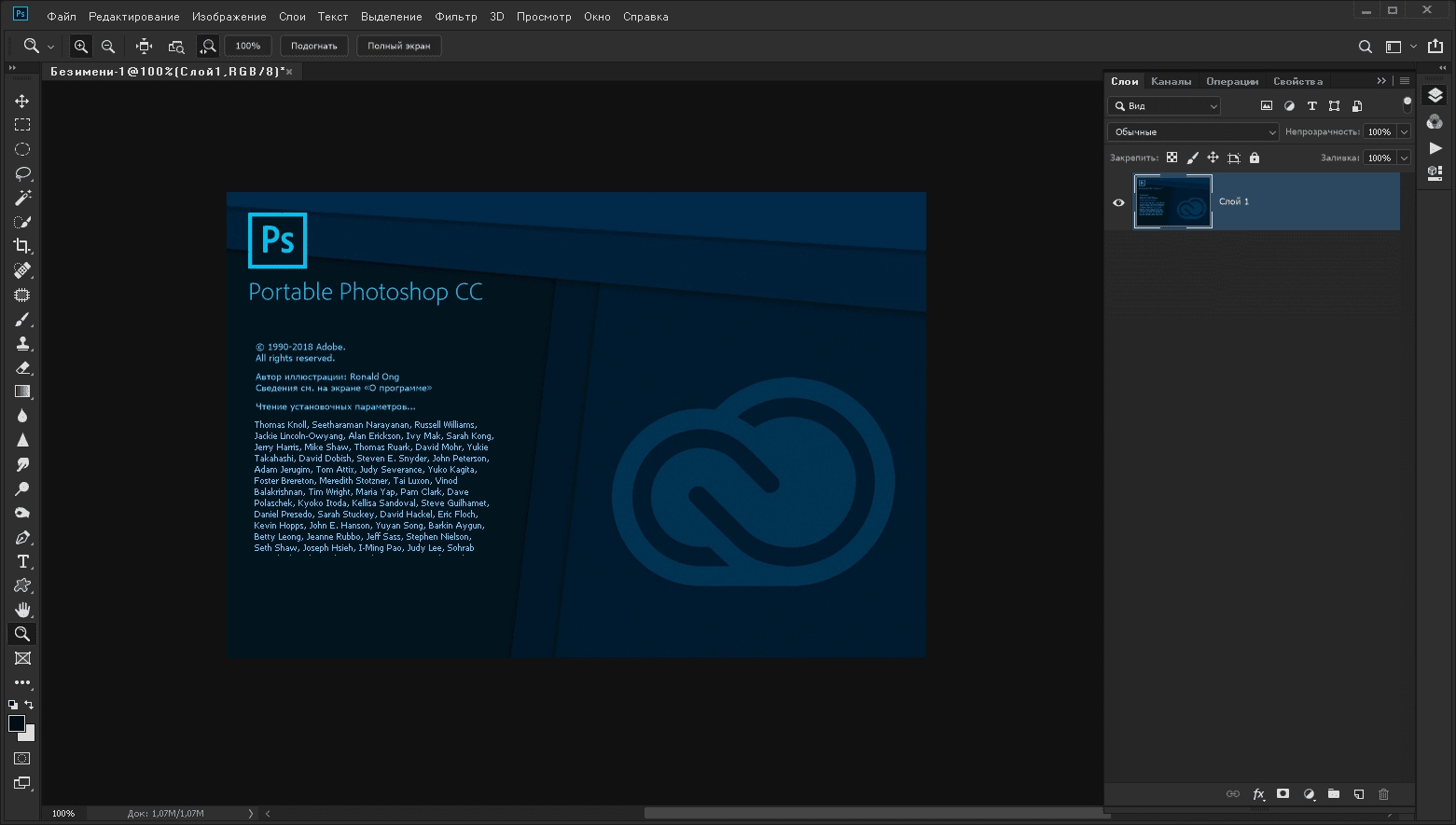Select the Brush tool
Image resolution: width=1456 pixels, height=825 pixels.
coord(22,319)
